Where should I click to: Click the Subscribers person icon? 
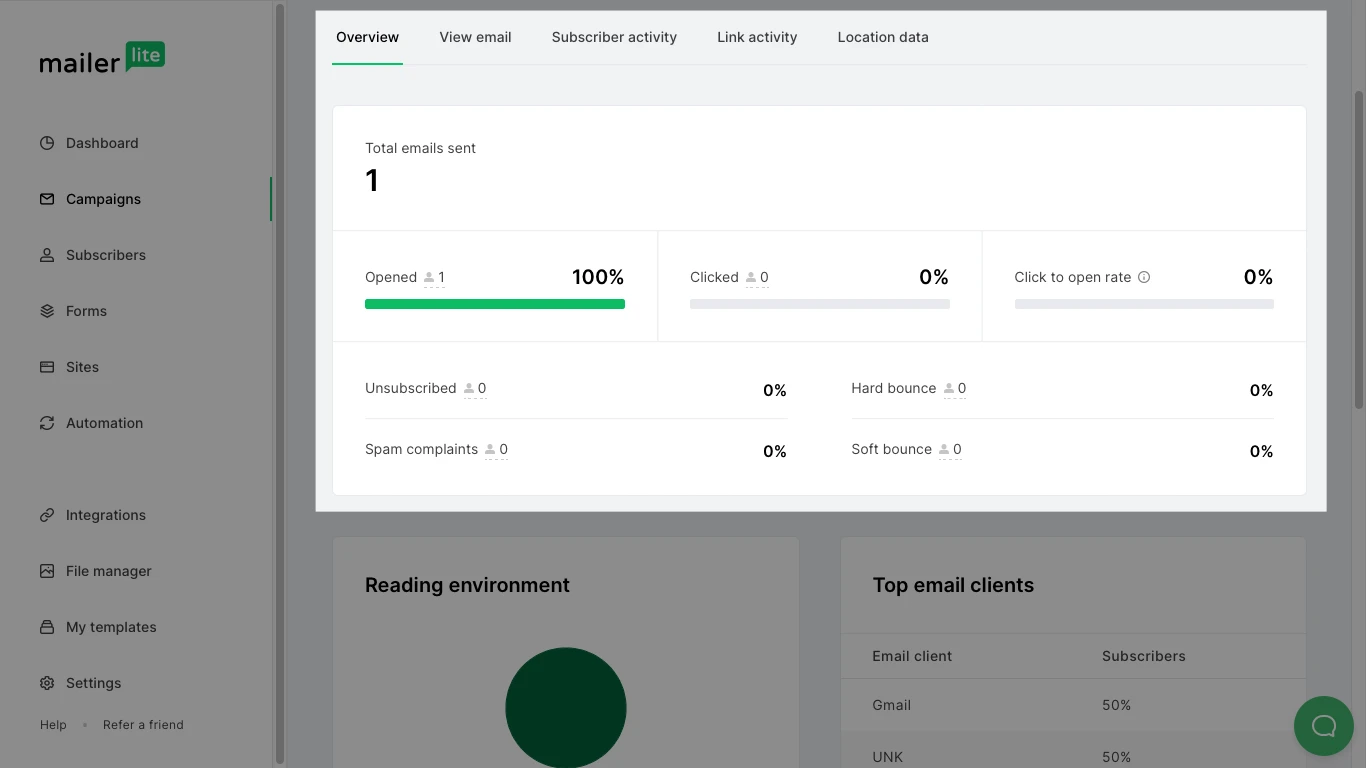(47, 255)
